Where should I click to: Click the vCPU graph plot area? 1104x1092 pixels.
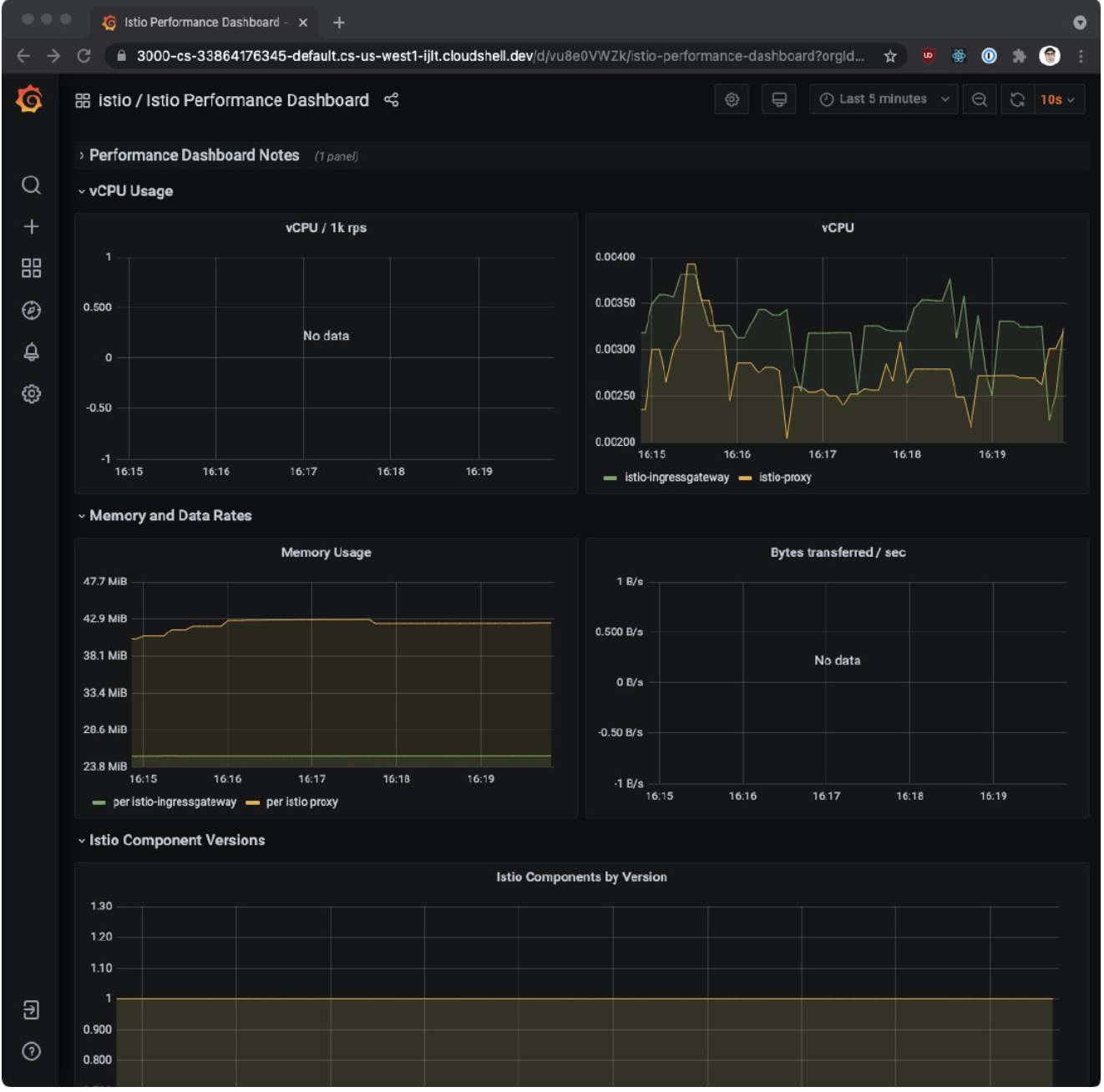[853, 351]
